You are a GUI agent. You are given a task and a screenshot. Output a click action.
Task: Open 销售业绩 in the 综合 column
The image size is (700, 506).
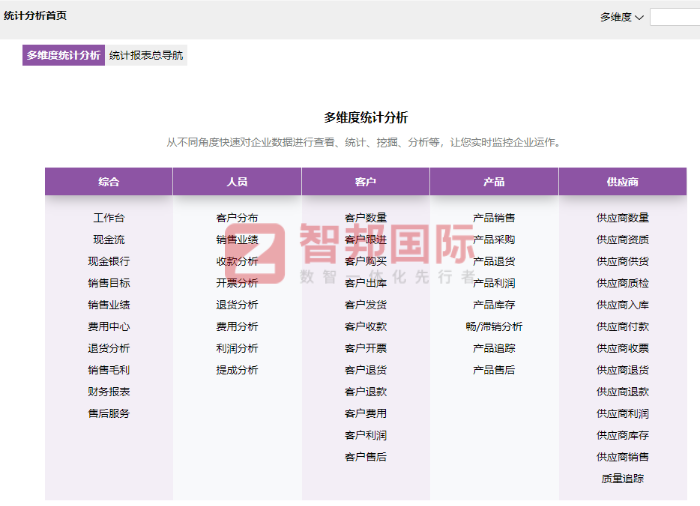108,305
